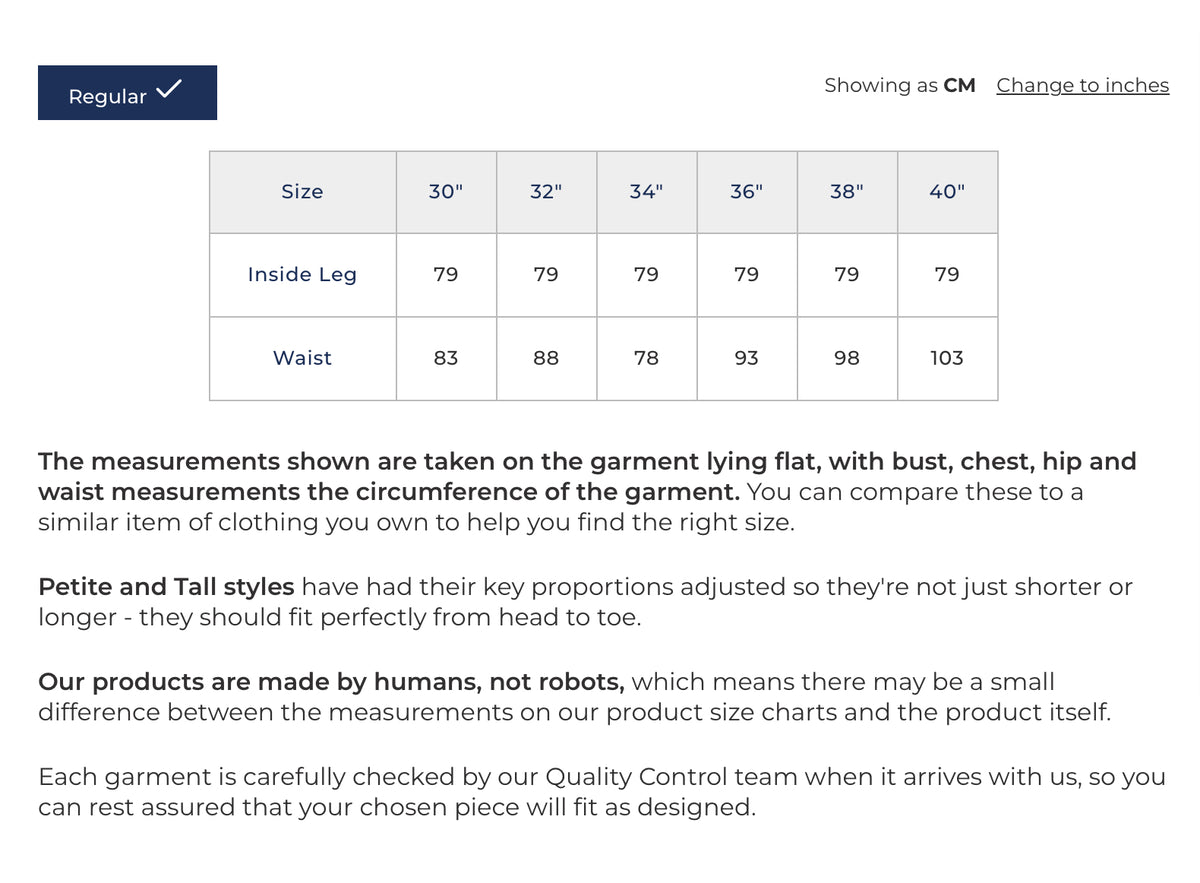Select the waist value 78

point(646,358)
